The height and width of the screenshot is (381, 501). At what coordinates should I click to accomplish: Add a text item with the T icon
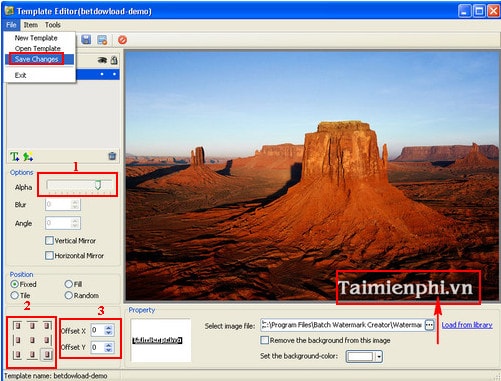point(14,156)
